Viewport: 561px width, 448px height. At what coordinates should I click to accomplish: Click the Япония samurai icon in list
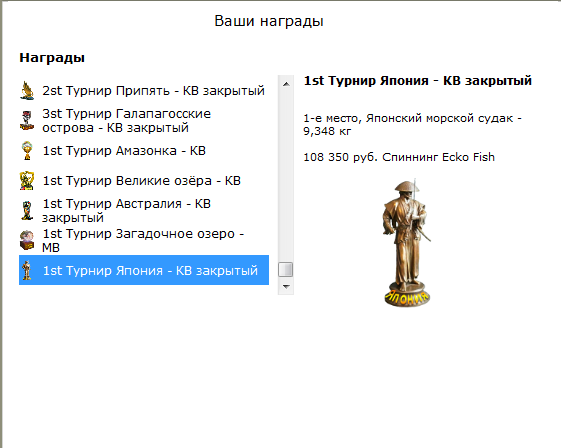click(x=26, y=270)
